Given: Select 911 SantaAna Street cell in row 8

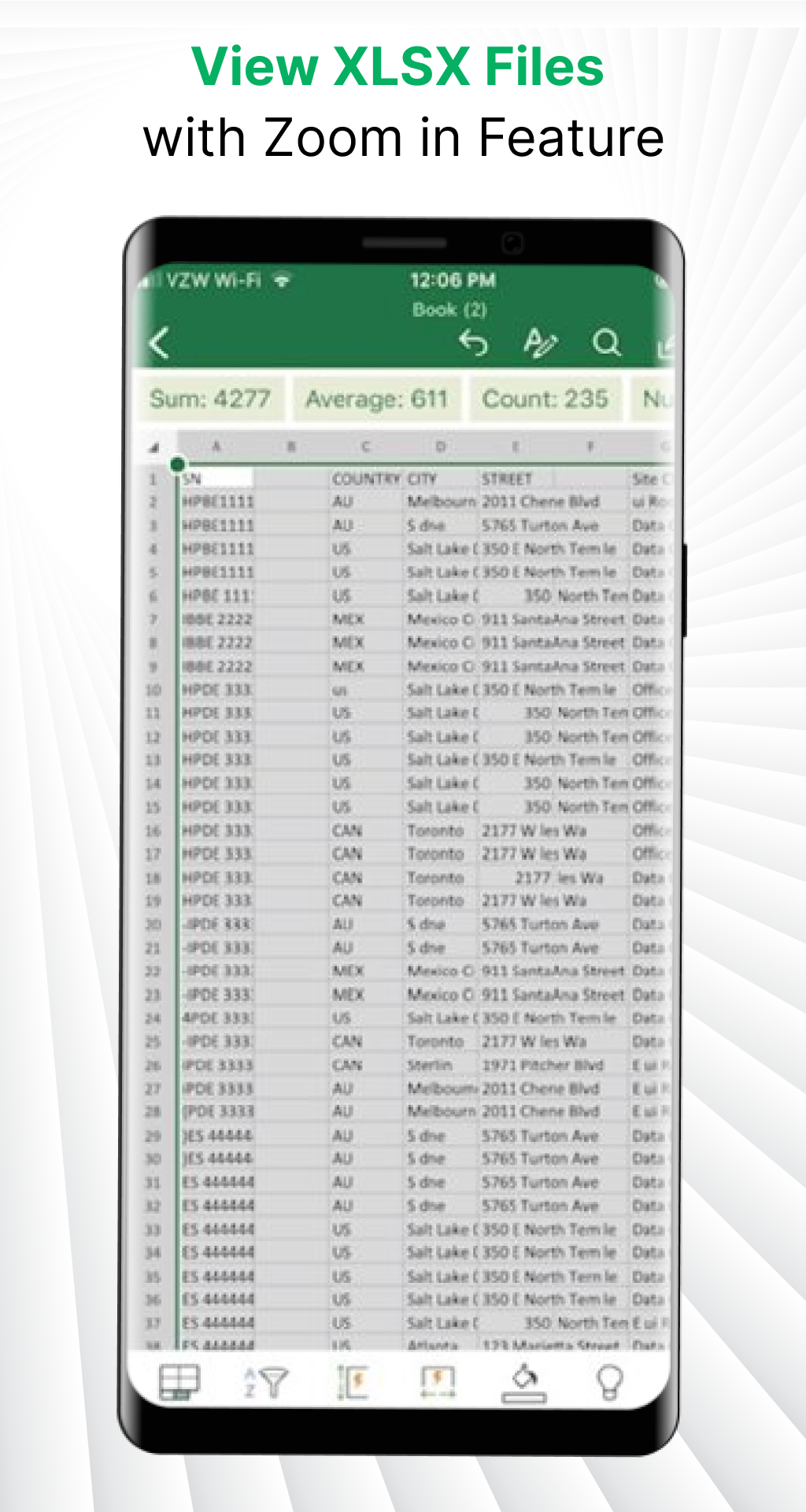Looking at the screenshot, I should click(x=553, y=643).
